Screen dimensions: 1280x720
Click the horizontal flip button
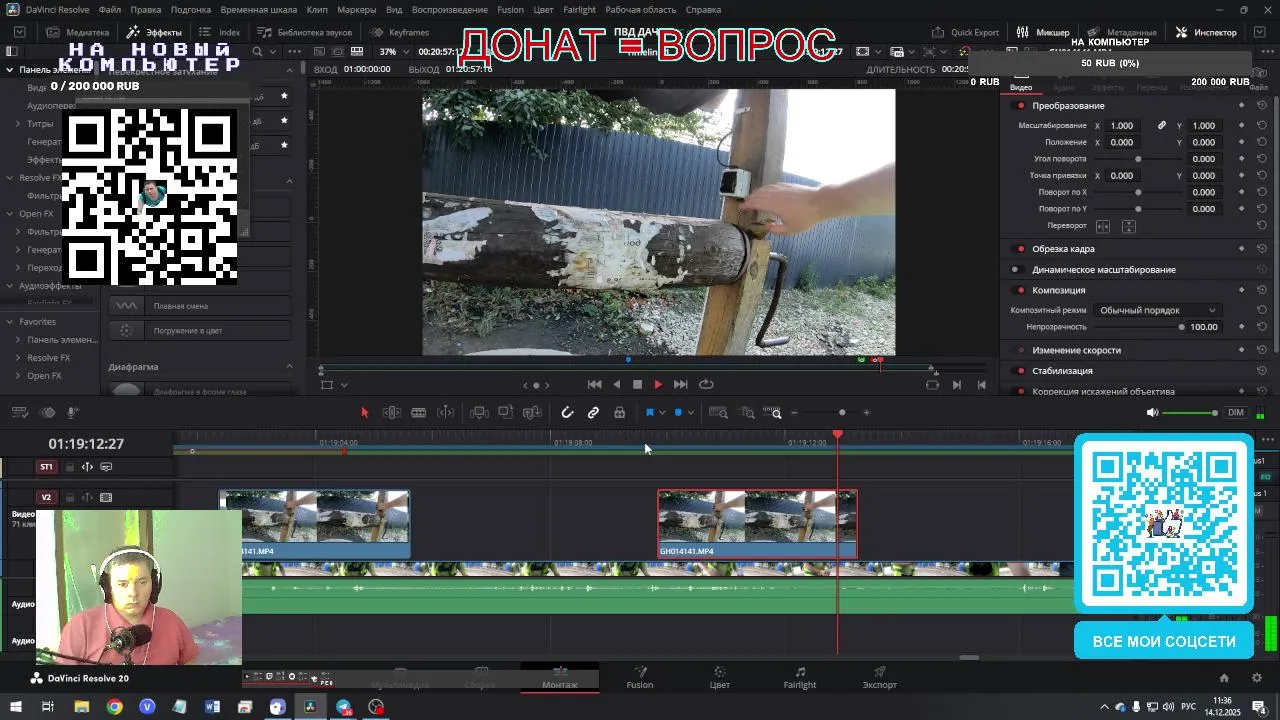point(1103,226)
